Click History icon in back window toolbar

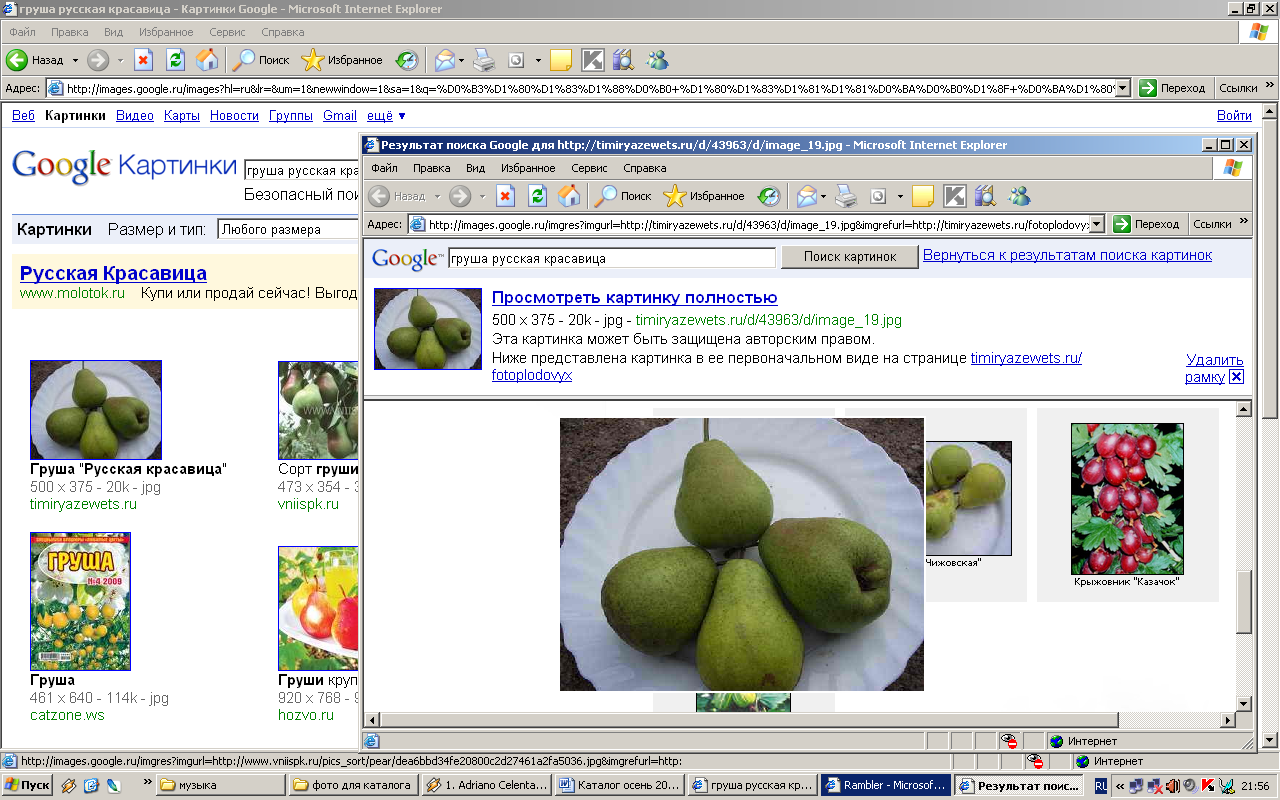click(x=406, y=60)
